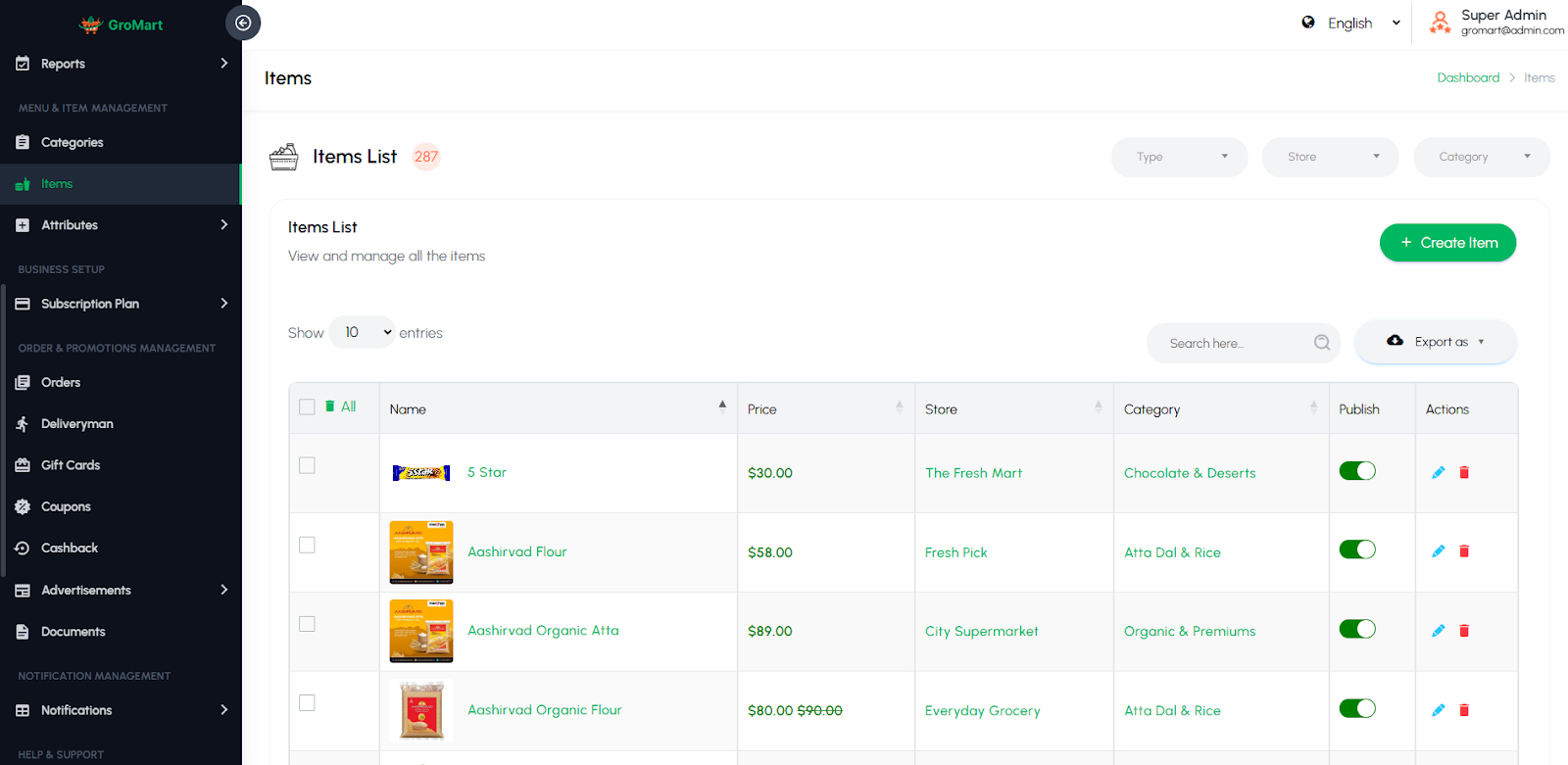Toggle publish switch for 5 Star
The image size is (1568, 765).
coord(1357,471)
